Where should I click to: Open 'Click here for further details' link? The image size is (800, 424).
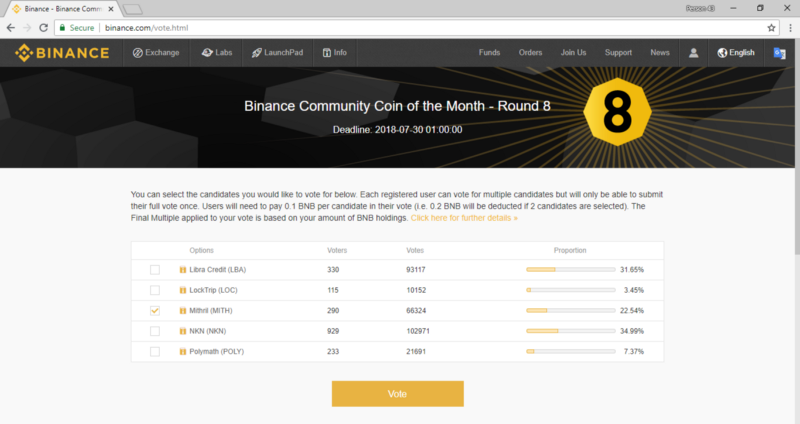coord(464,218)
